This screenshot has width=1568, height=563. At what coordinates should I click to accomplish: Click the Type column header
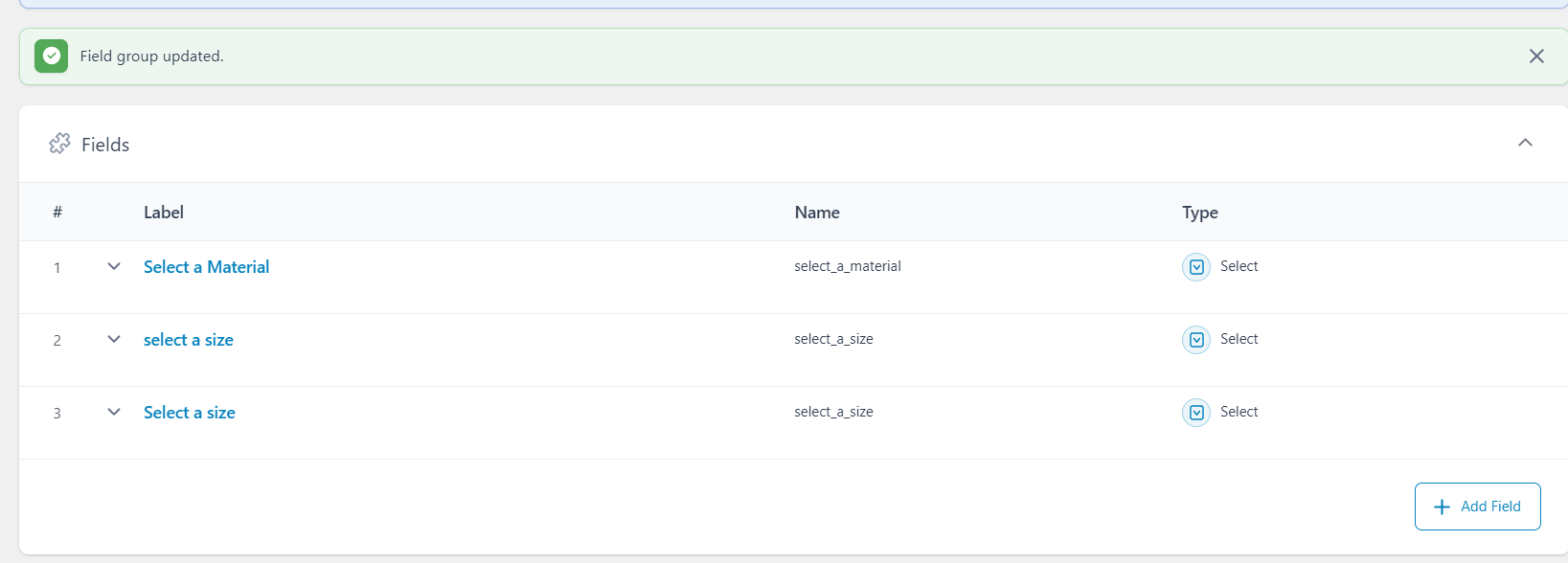point(1199,213)
